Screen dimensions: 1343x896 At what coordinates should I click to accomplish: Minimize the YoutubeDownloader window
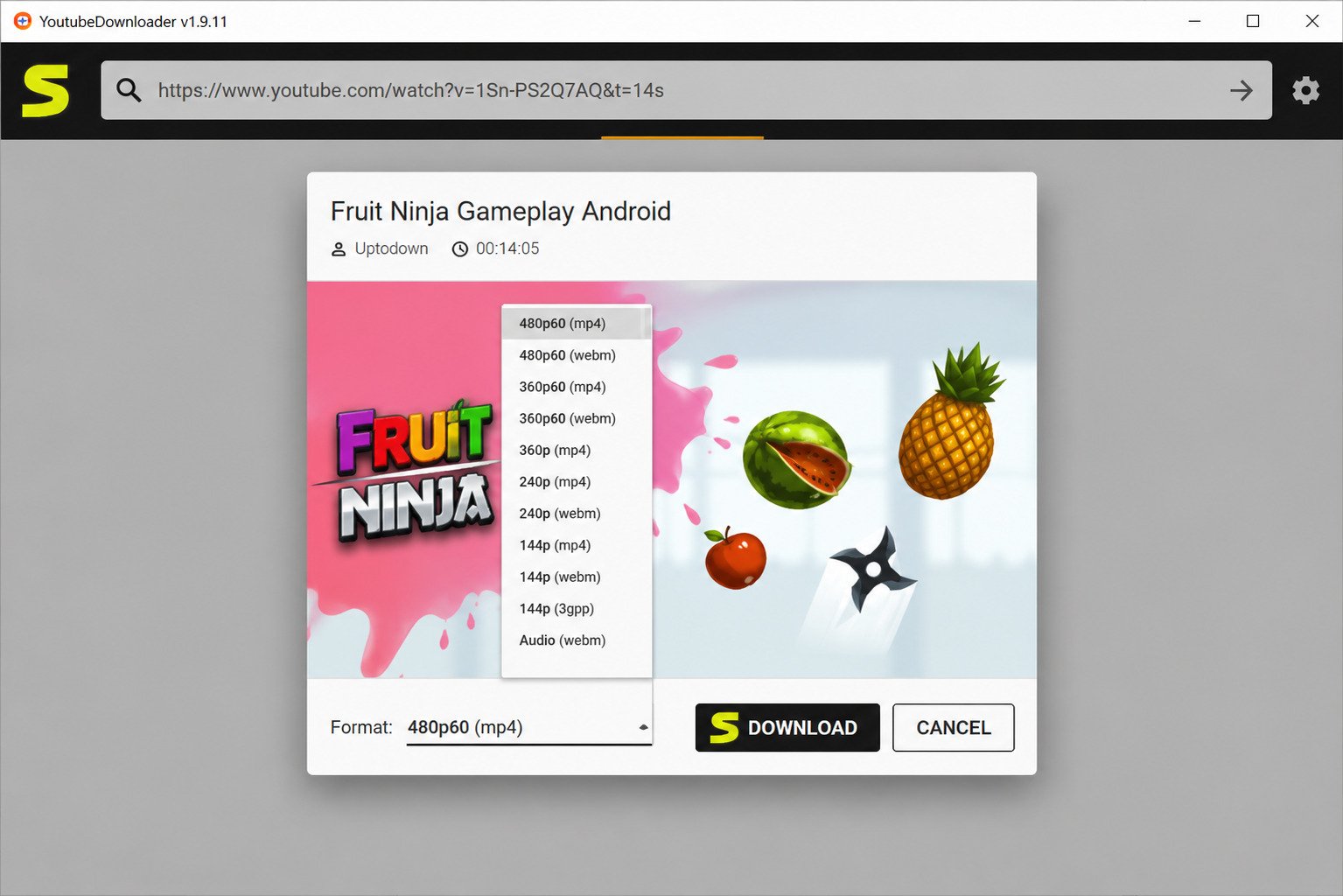coord(1194,21)
